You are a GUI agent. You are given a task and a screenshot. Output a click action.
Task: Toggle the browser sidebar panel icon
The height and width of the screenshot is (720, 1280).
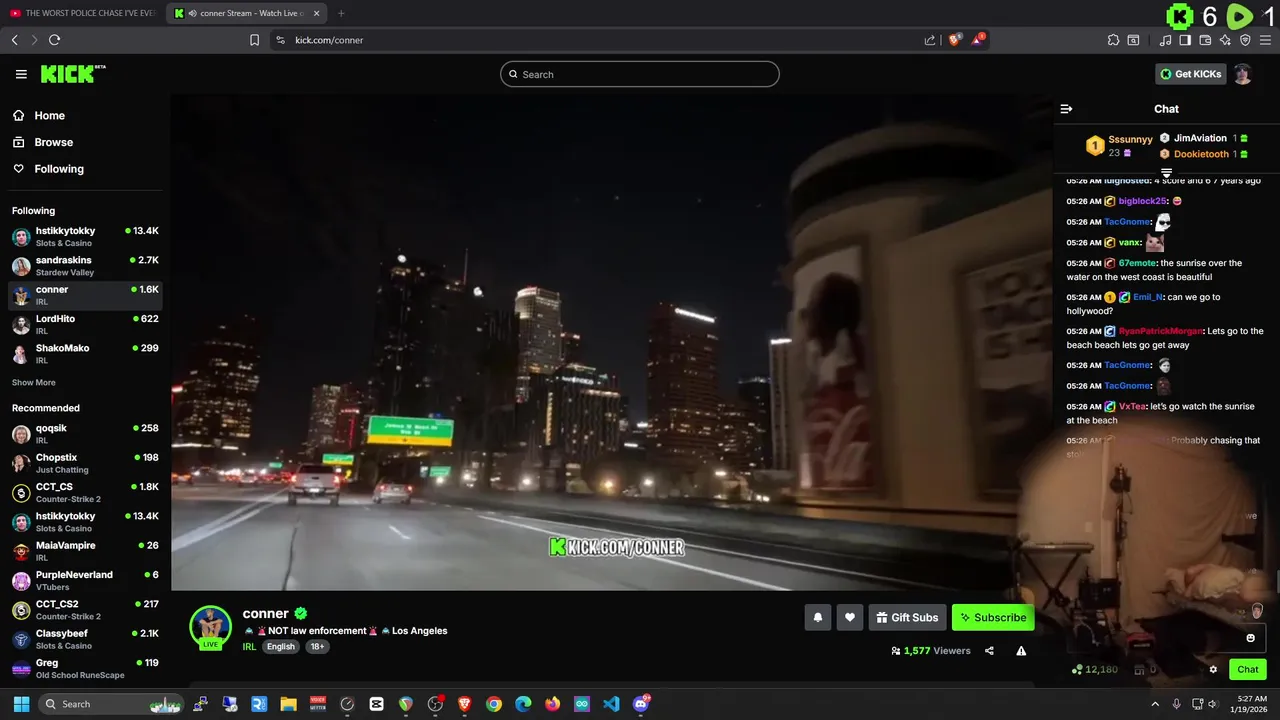pyautogui.click(x=1185, y=40)
